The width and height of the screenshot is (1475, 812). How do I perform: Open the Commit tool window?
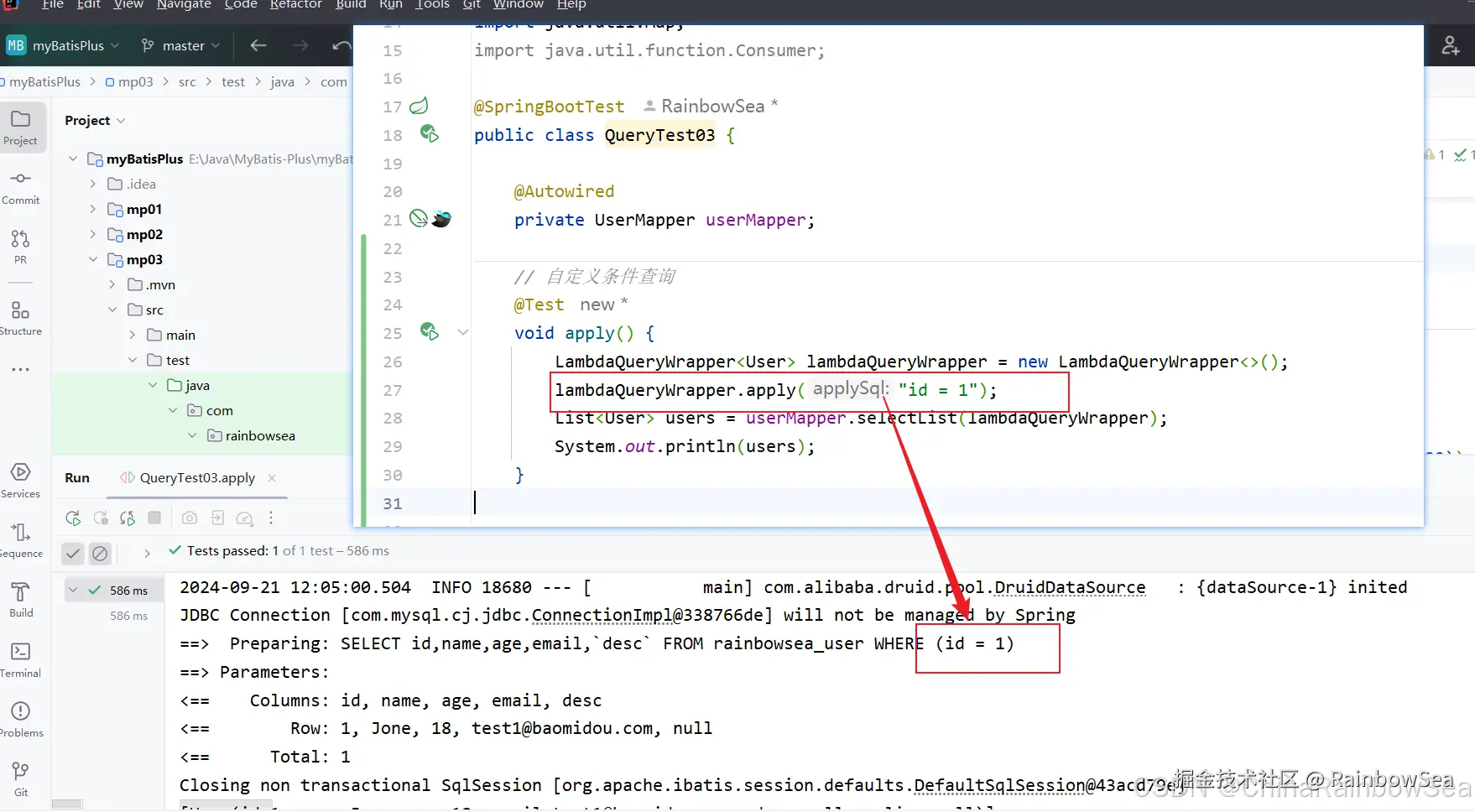pos(20,187)
